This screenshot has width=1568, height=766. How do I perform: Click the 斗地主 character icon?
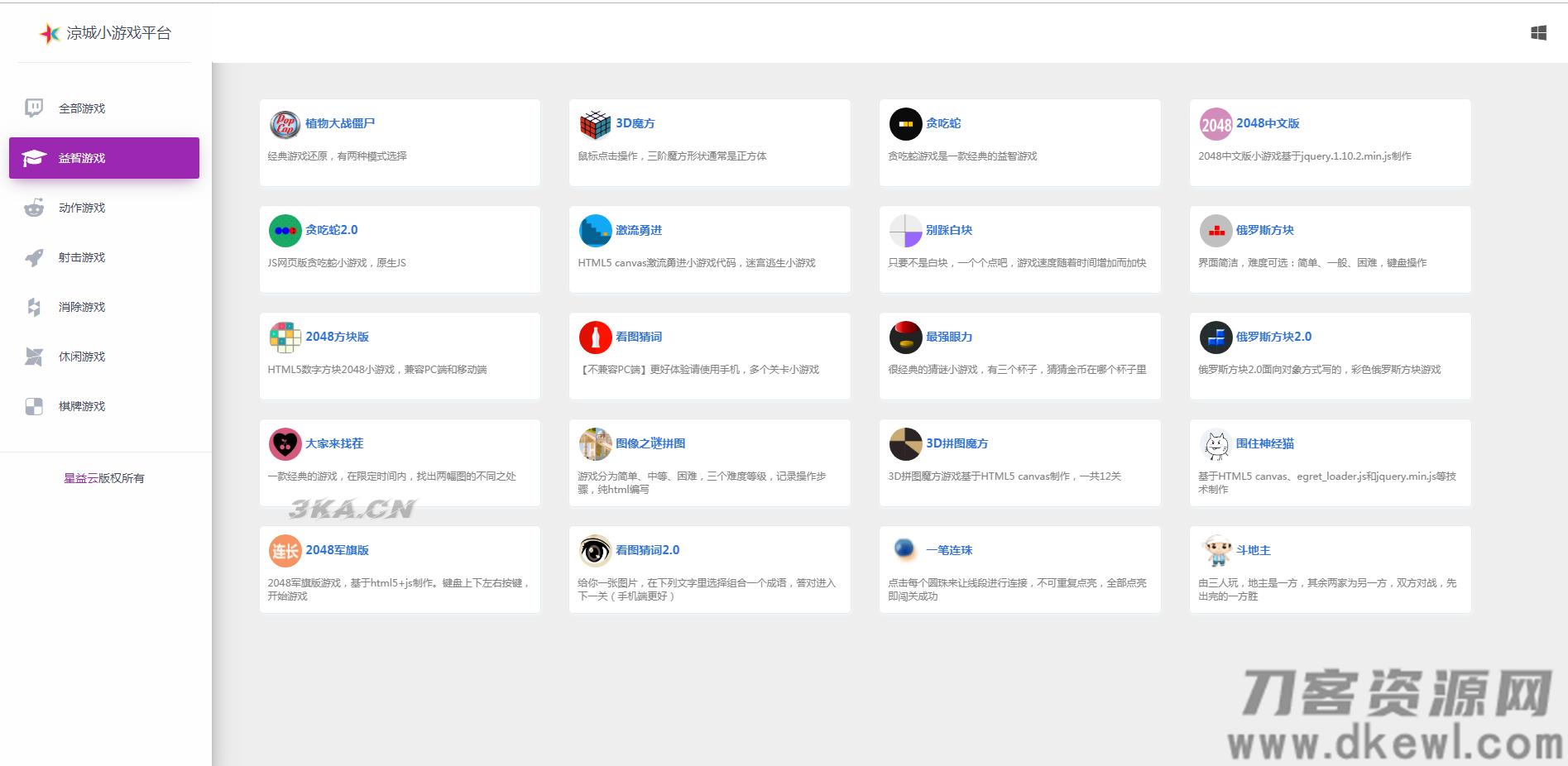(x=1216, y=551)
